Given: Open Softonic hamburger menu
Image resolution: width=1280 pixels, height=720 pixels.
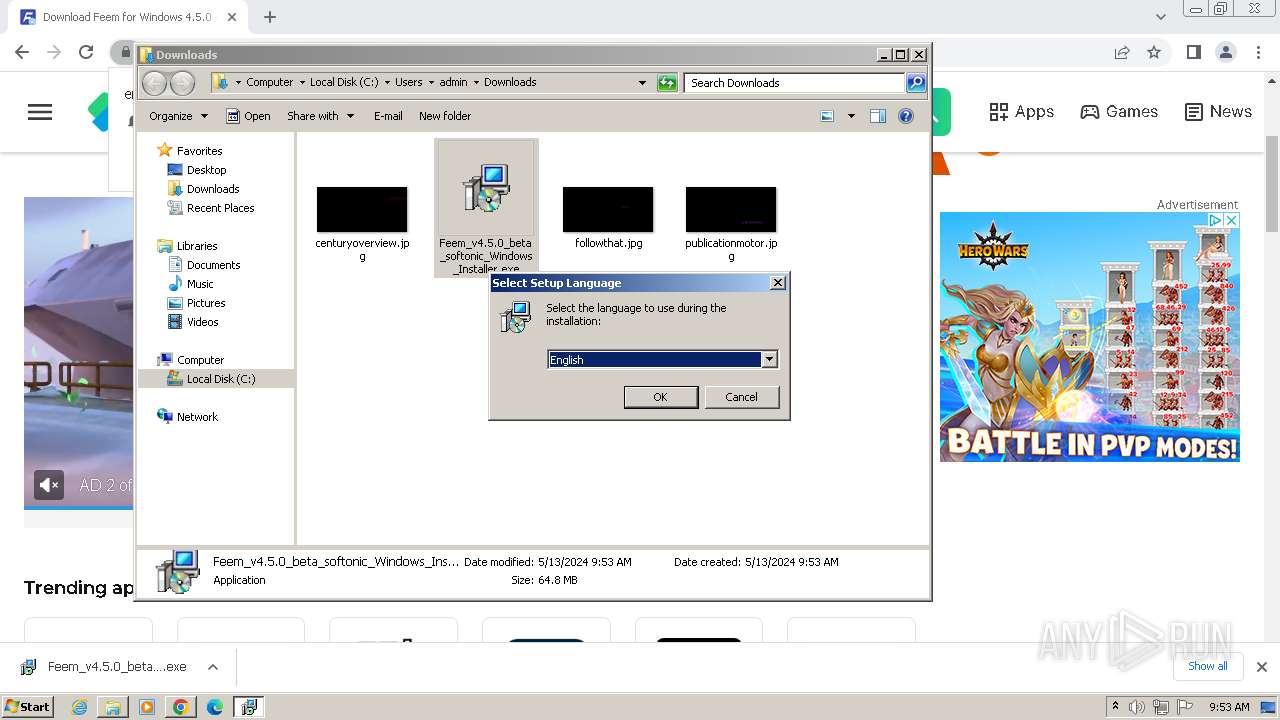Looking at the screenshot, I should tap(40, 112).
